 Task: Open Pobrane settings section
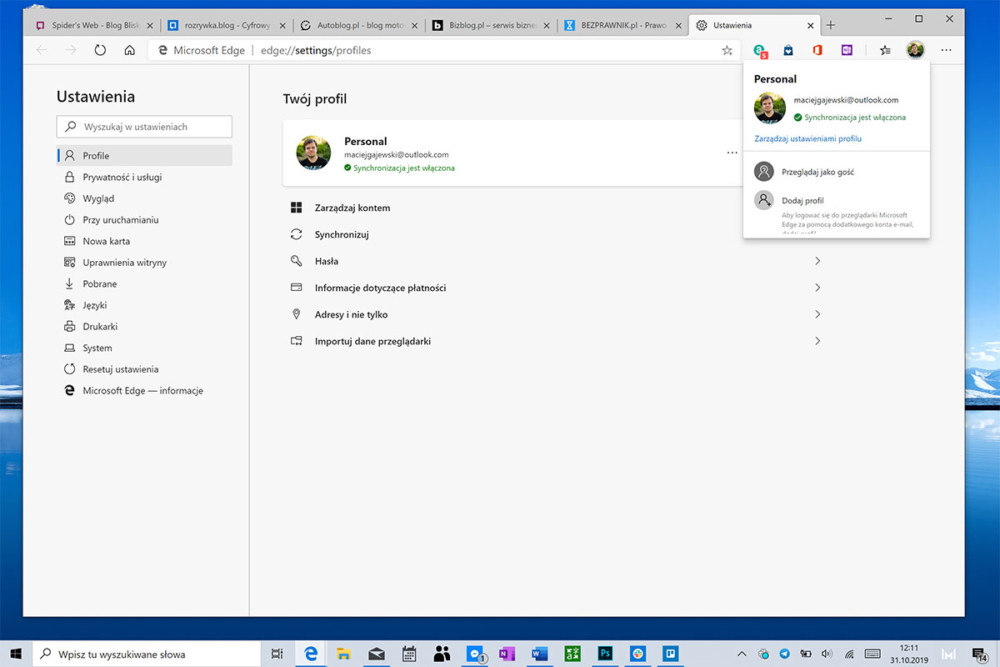144,284
